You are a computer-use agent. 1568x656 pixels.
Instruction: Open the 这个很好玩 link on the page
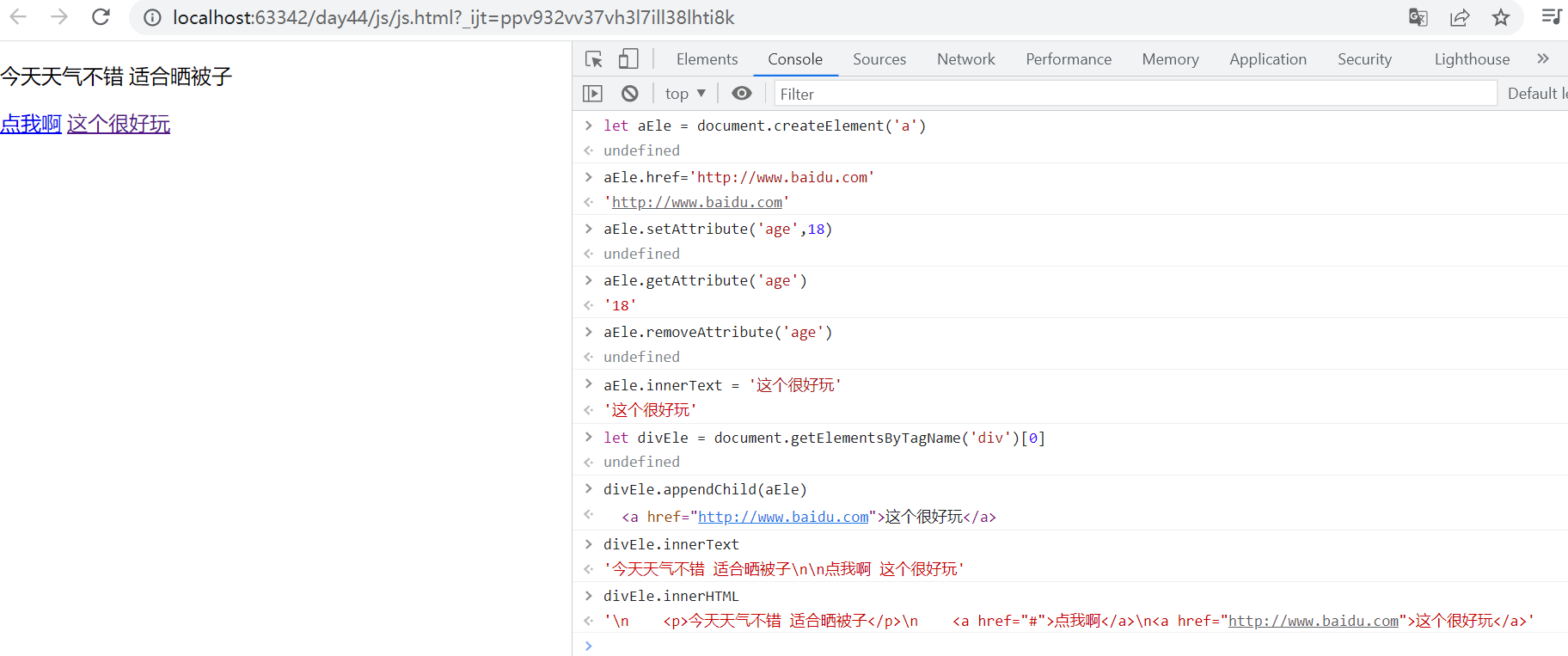[x=119, y=124]
